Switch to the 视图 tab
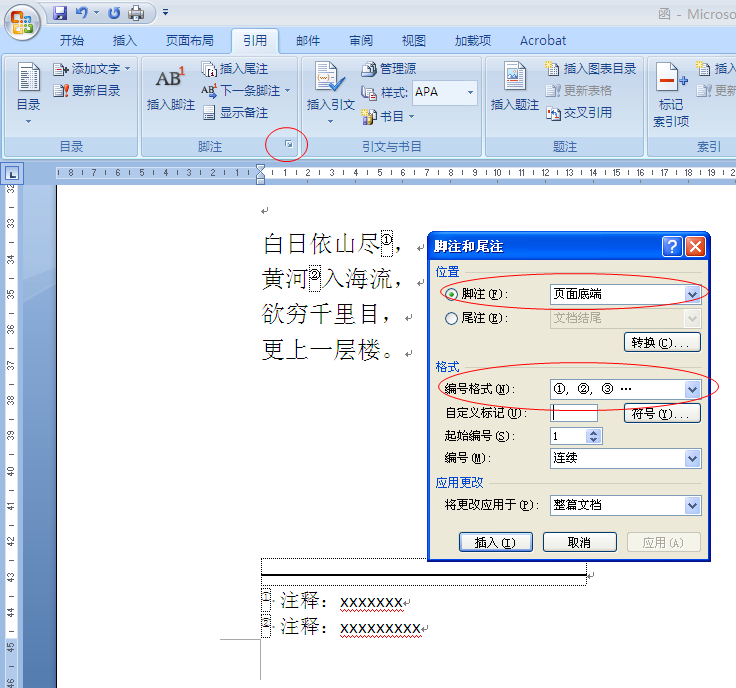This screenshot has height=688, width=736. tap(414, 41)
